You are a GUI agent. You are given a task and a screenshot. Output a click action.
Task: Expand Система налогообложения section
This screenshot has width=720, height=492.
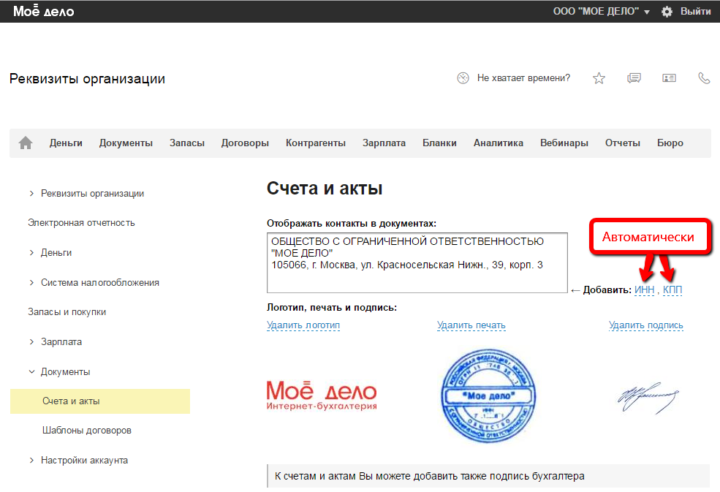click(94, 283)
